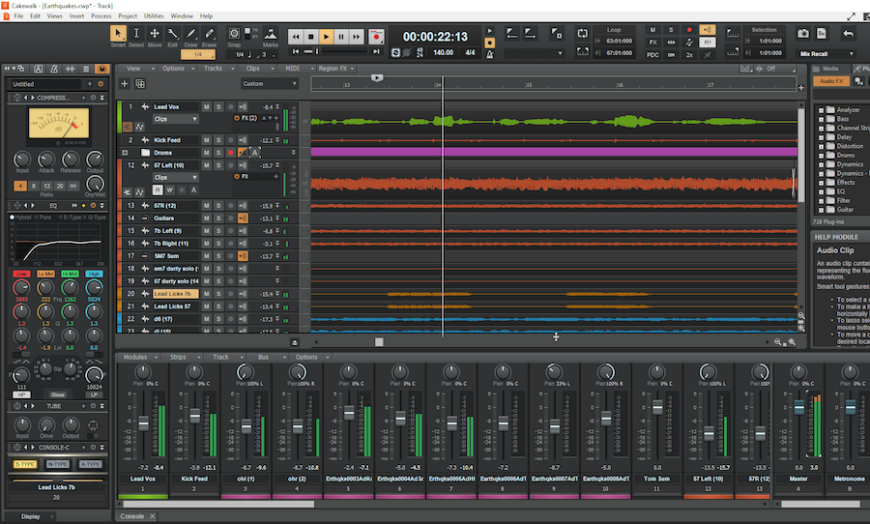Bypass all effects with global FX button

[x=652, y=42]
